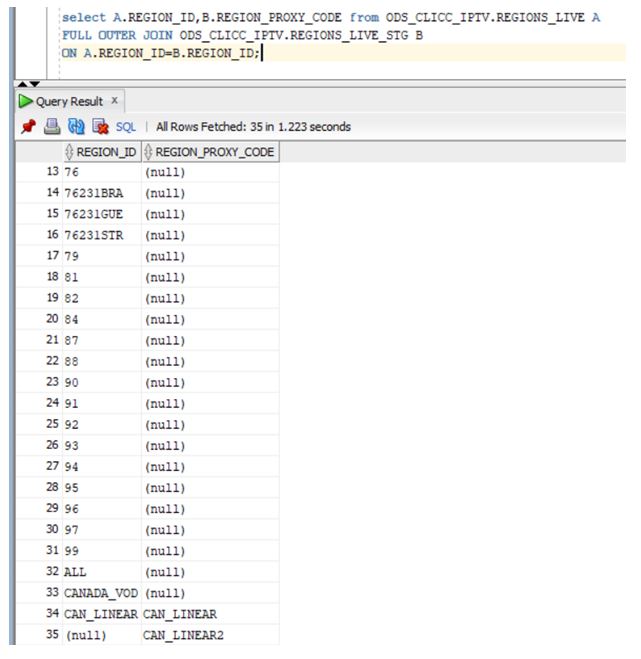Image resolution: width=641 pixels, height=659 pixels.
Task: Click the green run icon on Query Result tab
Action: click(25, 101)
